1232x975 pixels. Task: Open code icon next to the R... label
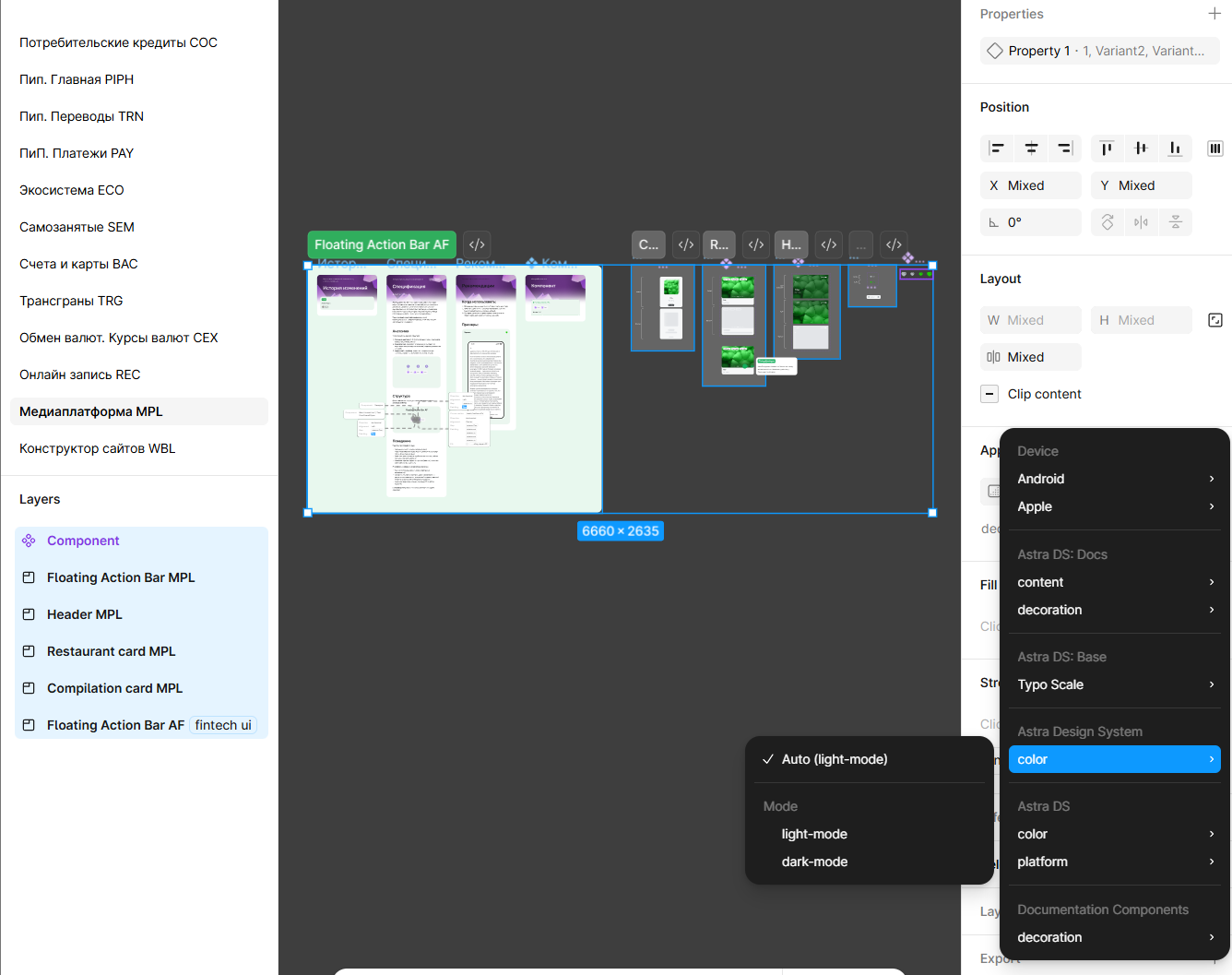pos(756,244)
